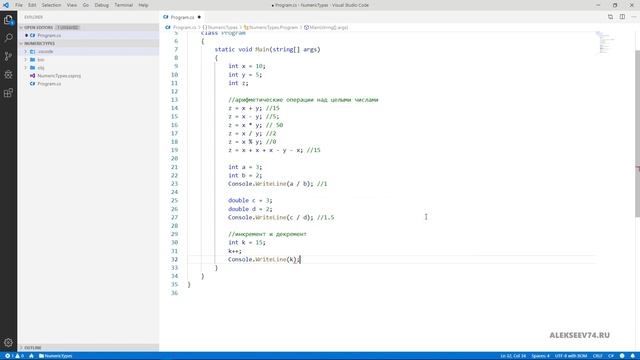640x360 pixels.
Task: Click the Open Changes icon in editor toolbar
Action: click(x=610, y=17)
